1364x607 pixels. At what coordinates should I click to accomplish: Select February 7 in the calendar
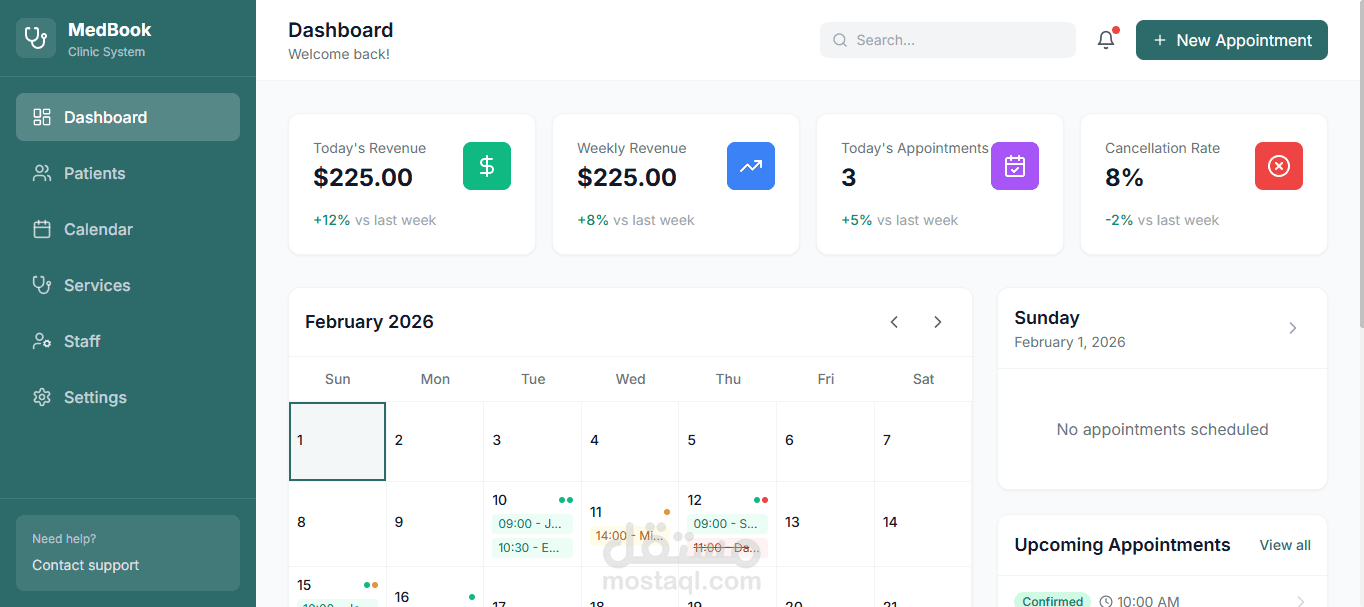[x=923, y=441]
